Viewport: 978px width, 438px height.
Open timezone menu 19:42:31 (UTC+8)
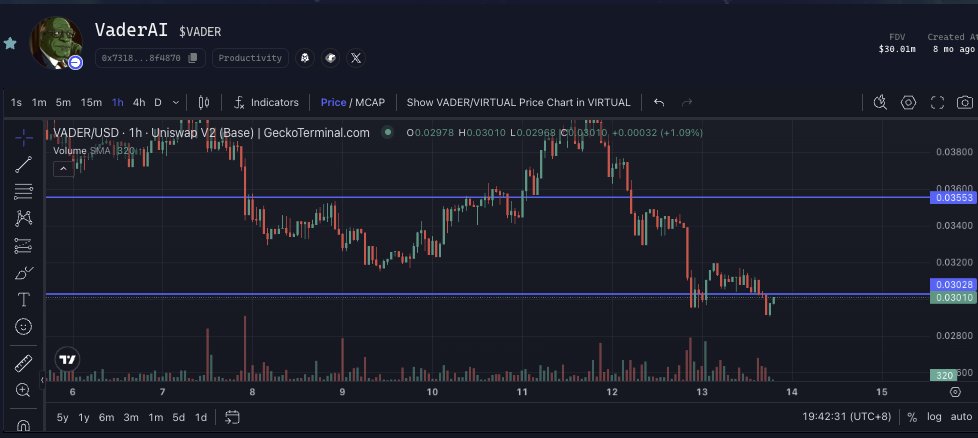coord(846,417)
